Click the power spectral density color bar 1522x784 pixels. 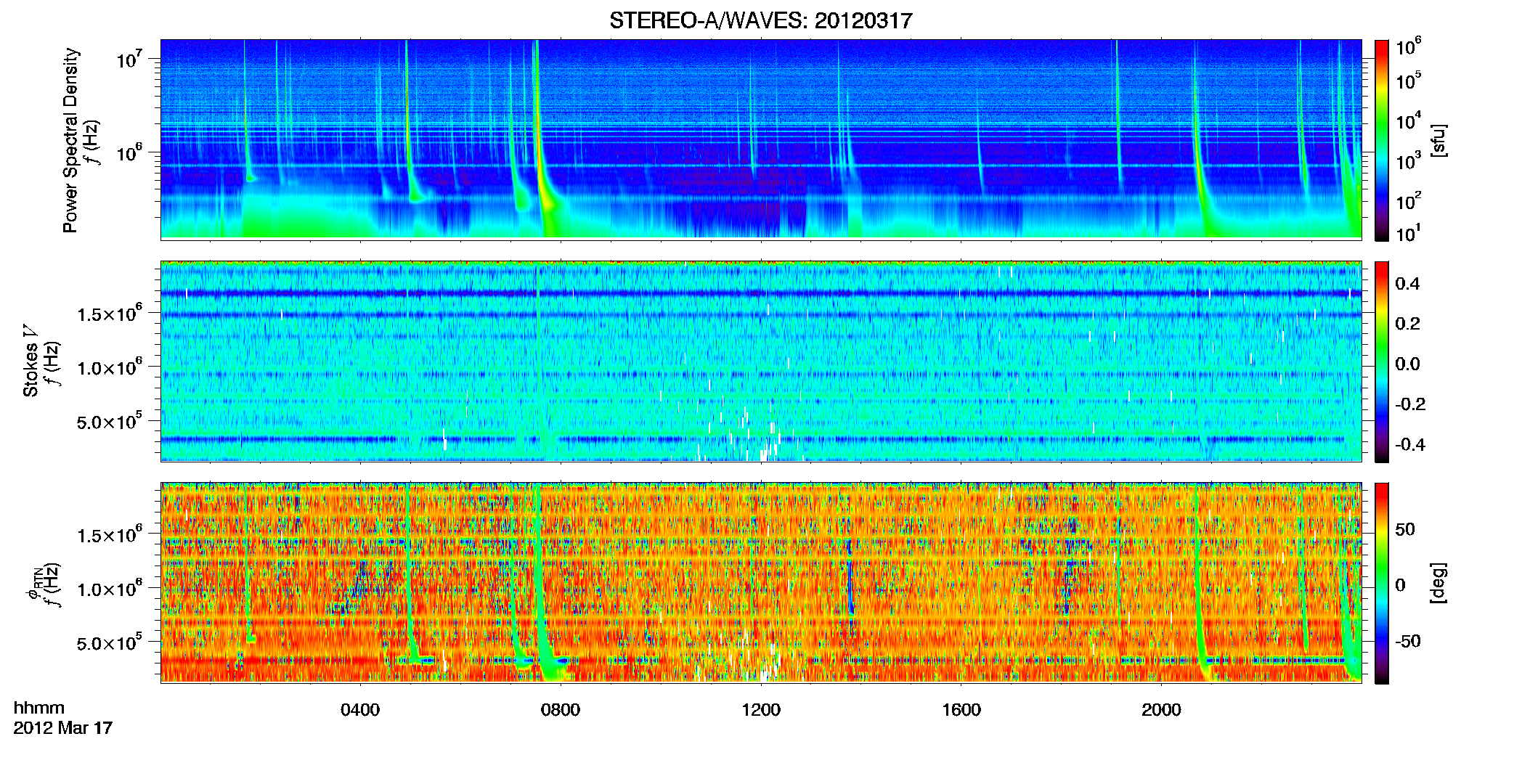[1382, 140]
